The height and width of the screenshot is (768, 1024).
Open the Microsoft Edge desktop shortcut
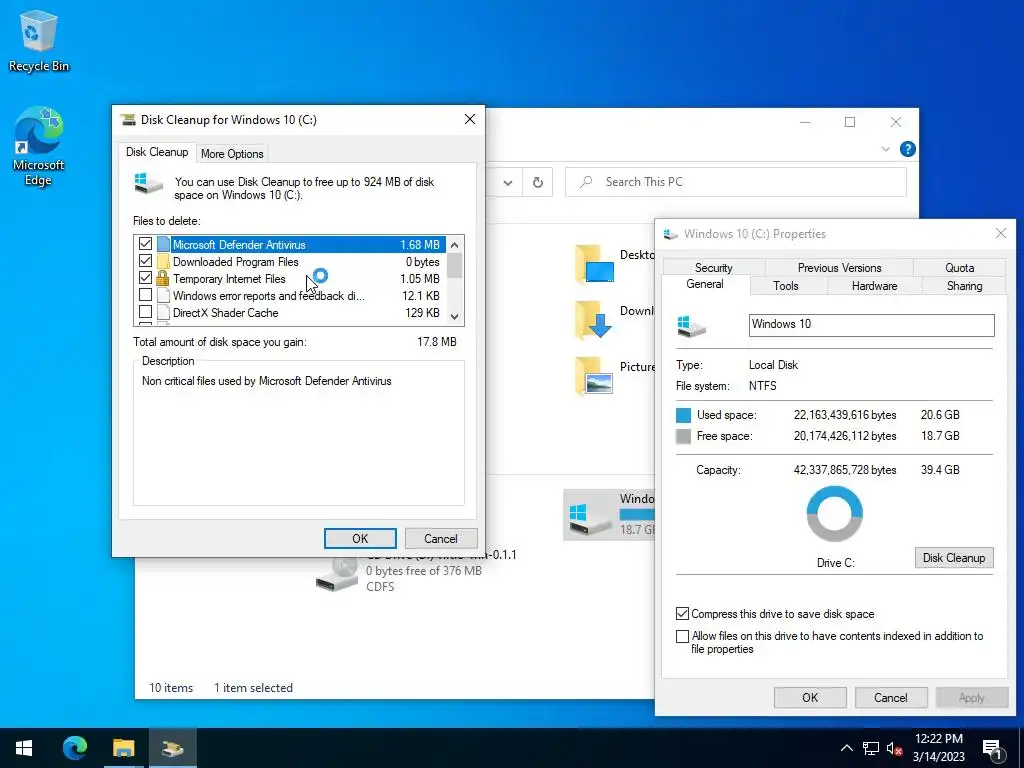39,146
